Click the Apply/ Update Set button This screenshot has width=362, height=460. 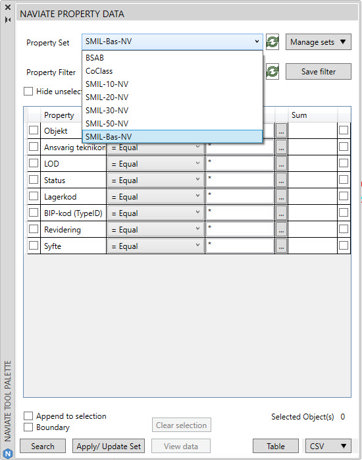click(x=109, y=446)
